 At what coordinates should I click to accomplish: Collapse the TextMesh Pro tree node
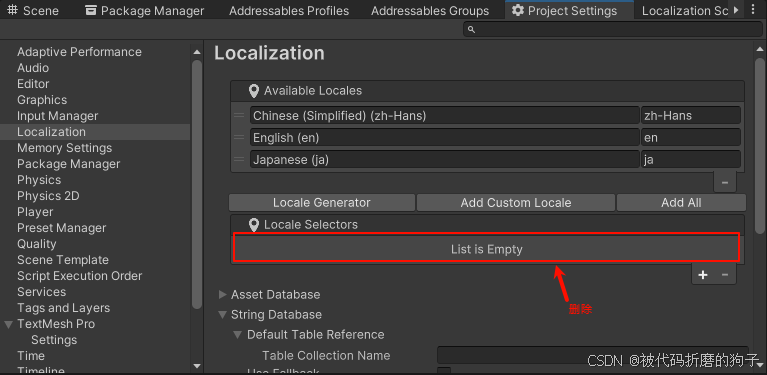point(8,324)
